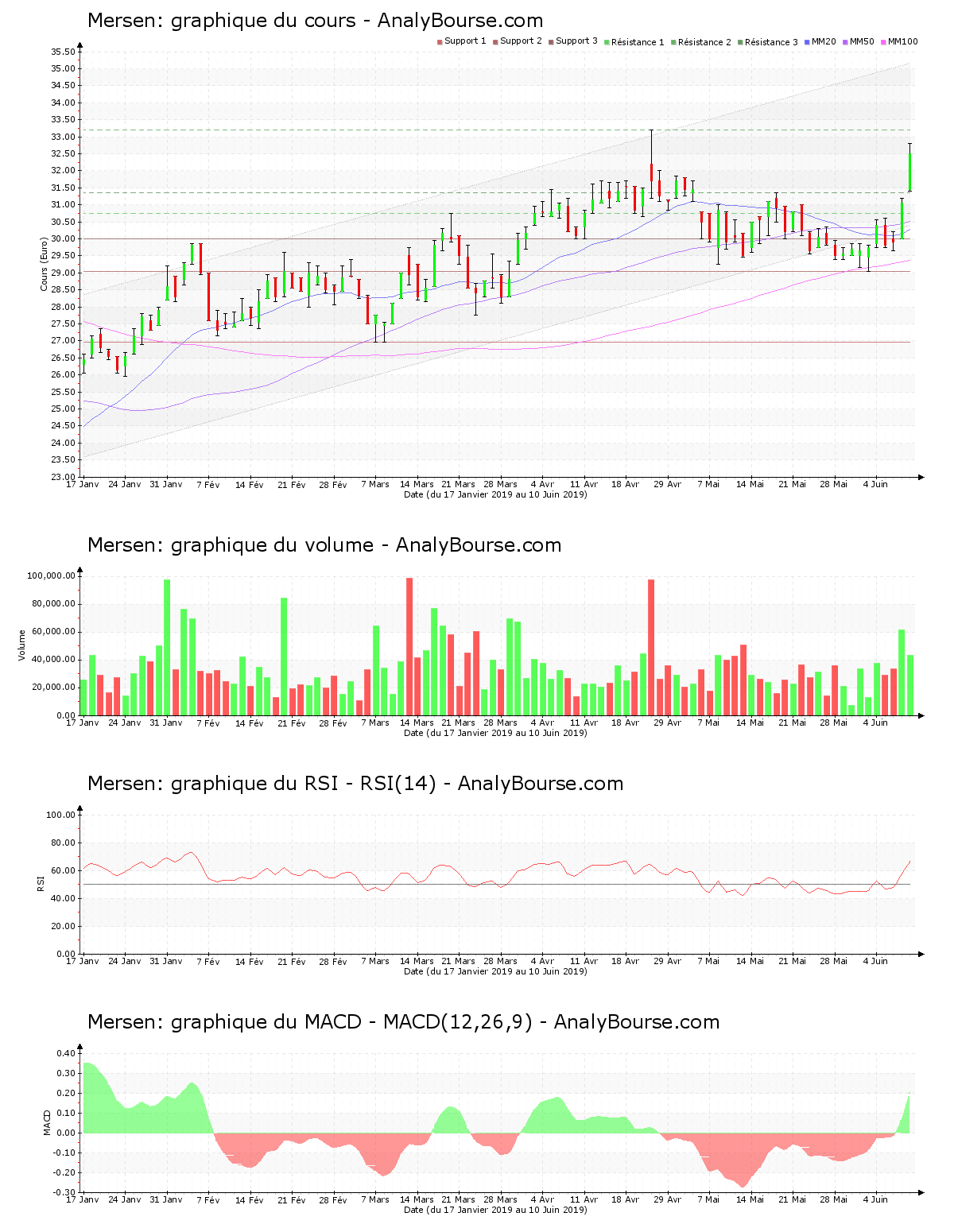
Task: Click the tallest red volume bar at 14 Mars
Action: [409, 646]
